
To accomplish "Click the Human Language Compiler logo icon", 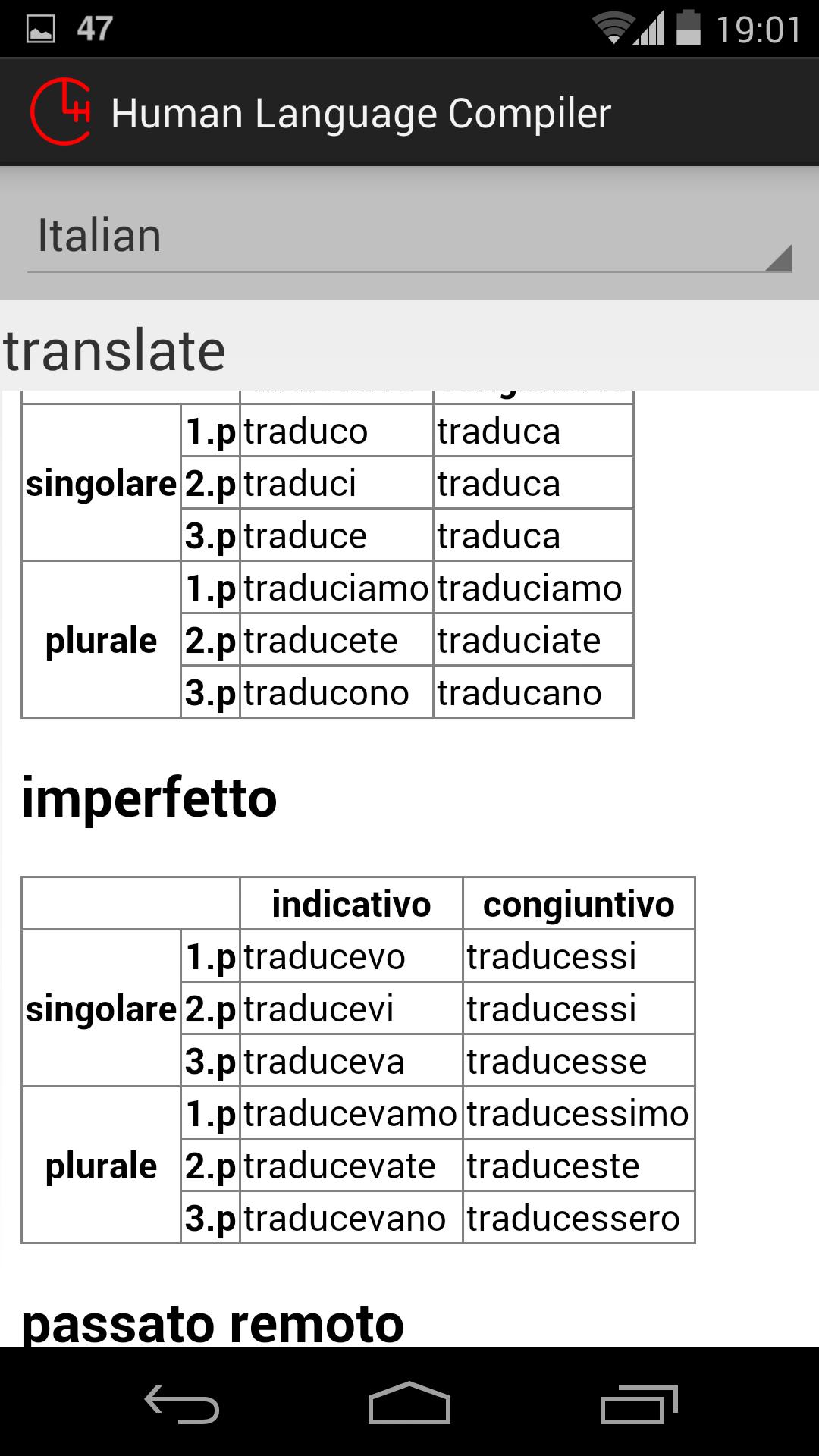I will pyautogui.click(x=61, y=111).
